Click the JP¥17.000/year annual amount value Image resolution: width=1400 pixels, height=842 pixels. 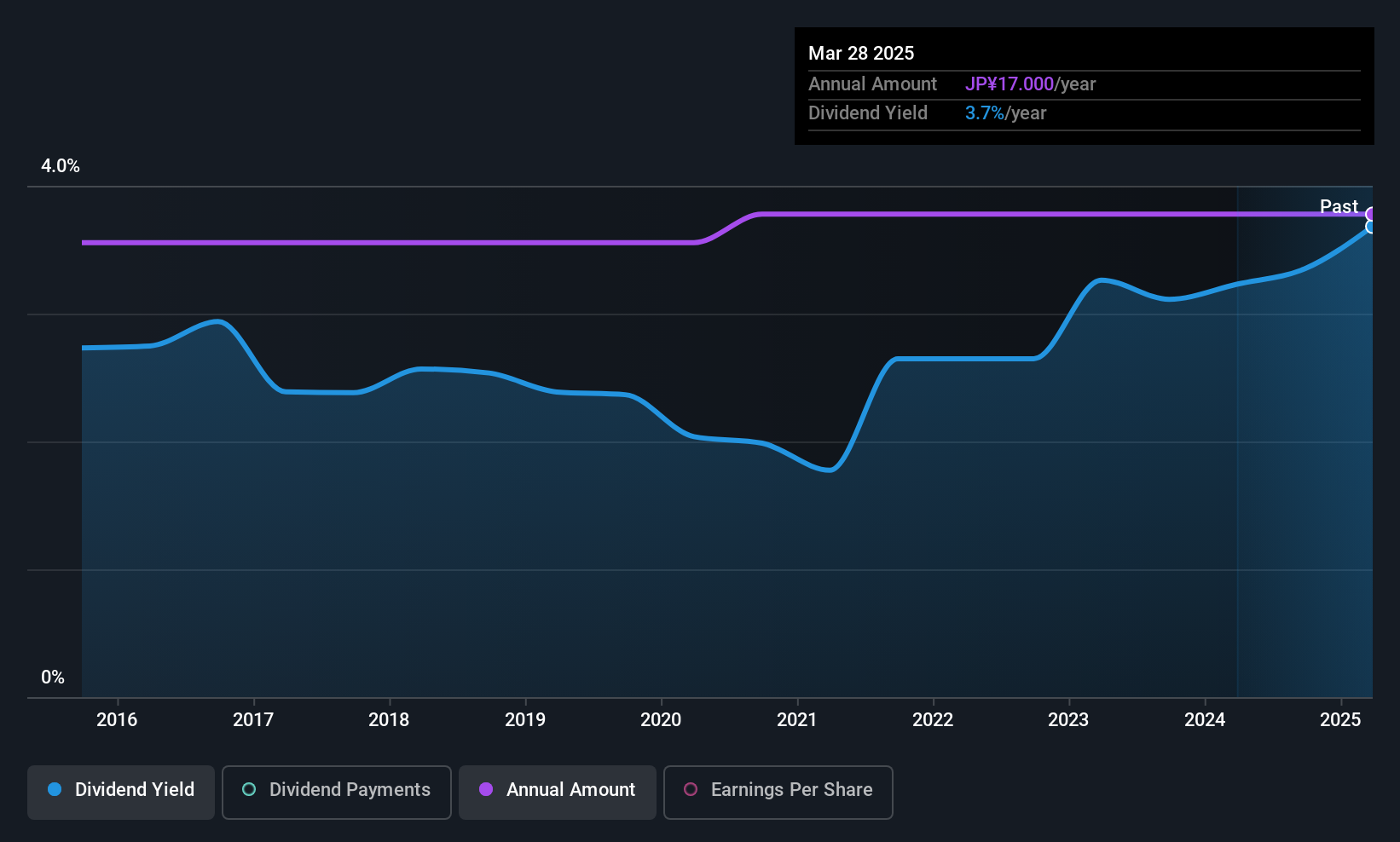click(x=1030, y=84)
